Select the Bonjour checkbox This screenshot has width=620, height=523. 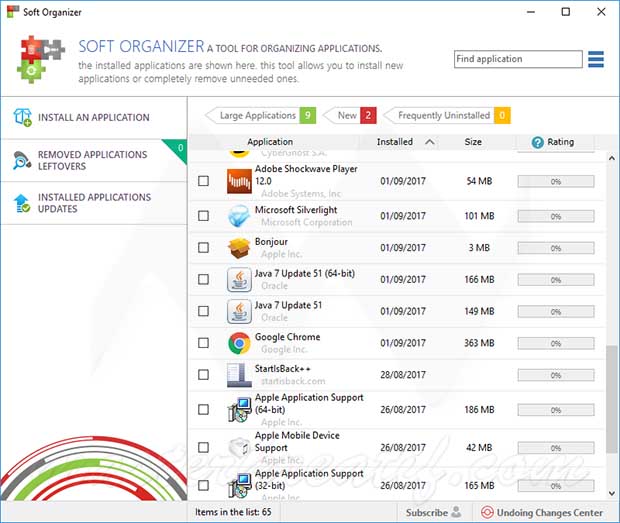pos(203,248)
